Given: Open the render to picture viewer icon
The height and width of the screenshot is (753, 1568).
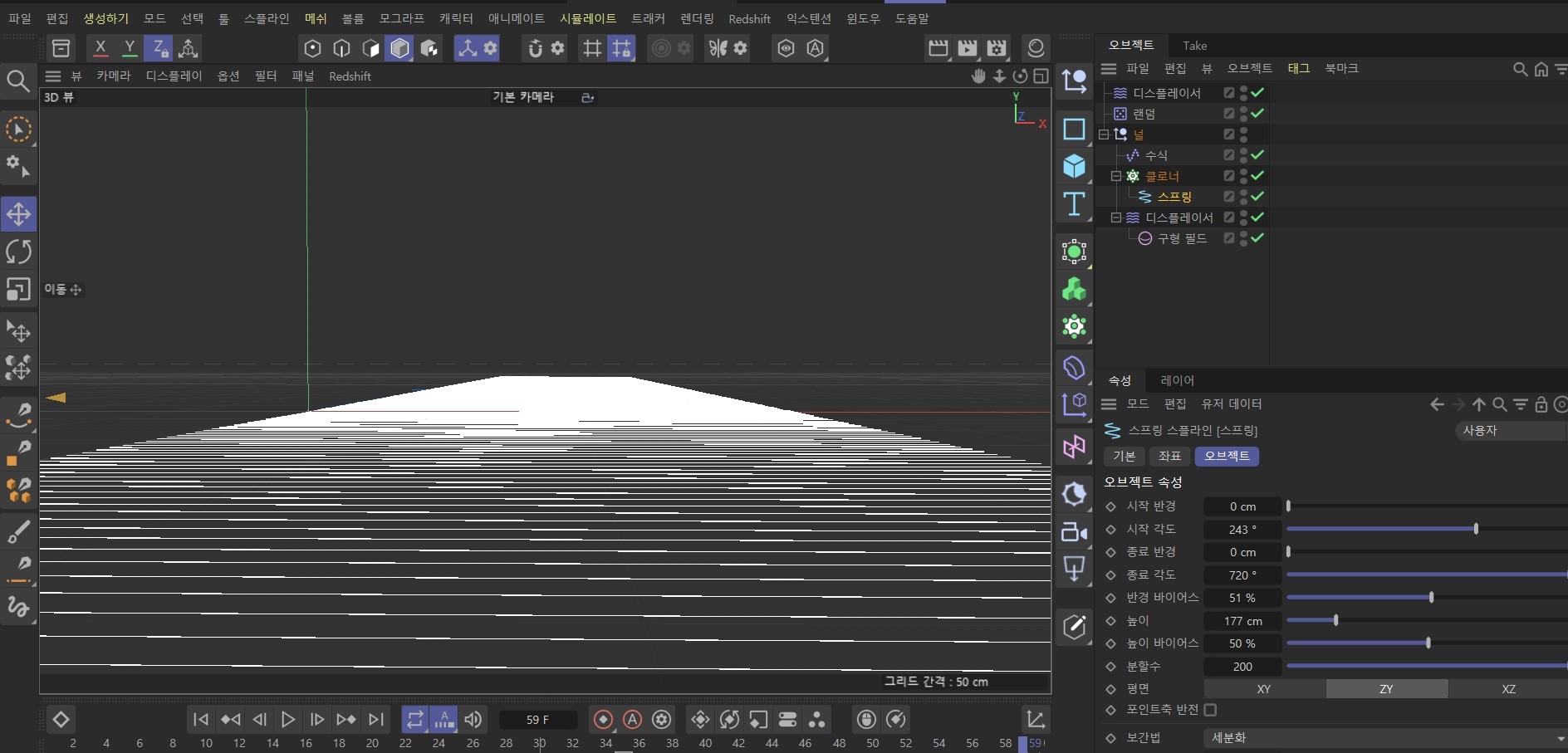Looking at the screenshot, I should tap(968, 48).
